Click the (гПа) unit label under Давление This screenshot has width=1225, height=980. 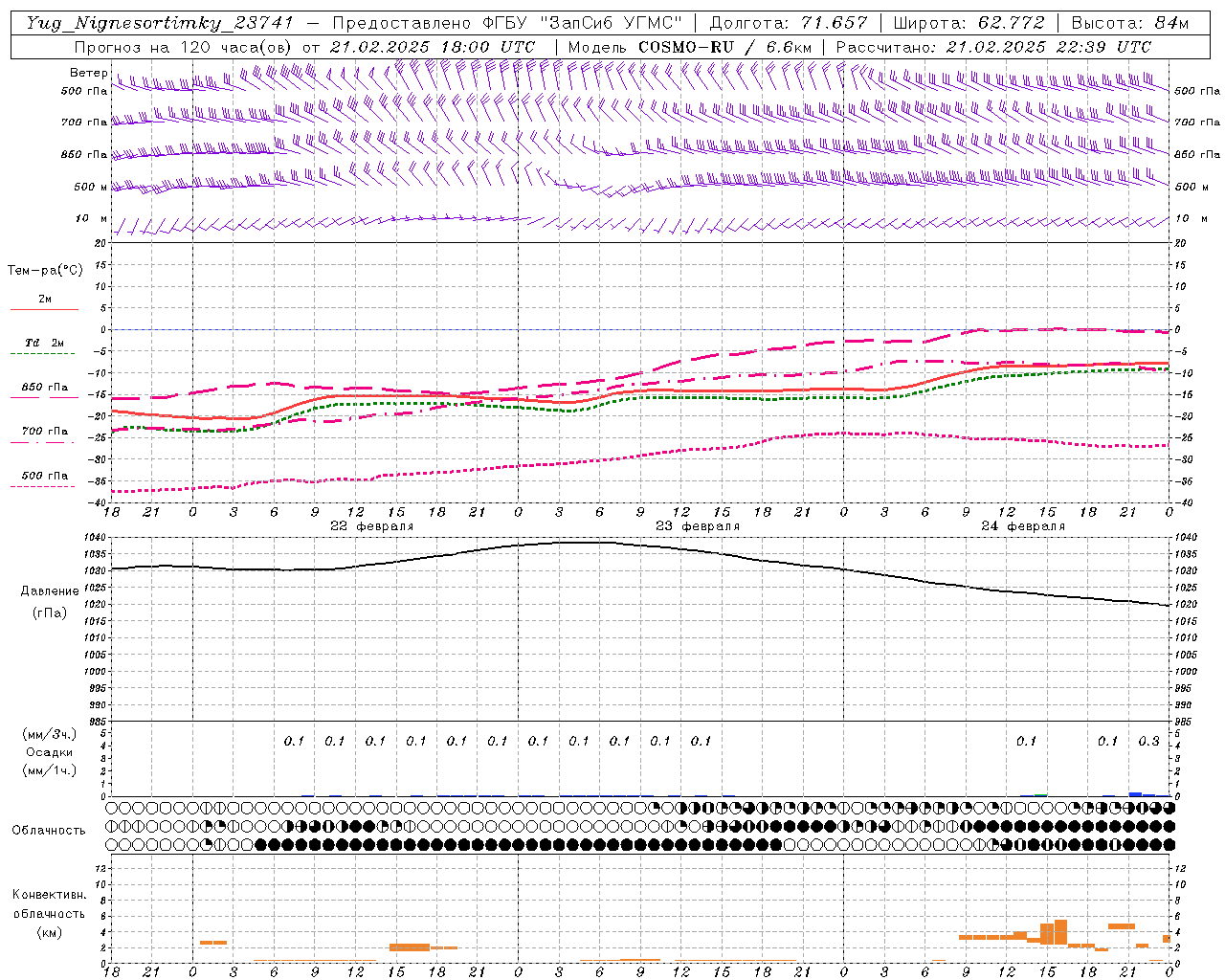(x=50, y=613)
